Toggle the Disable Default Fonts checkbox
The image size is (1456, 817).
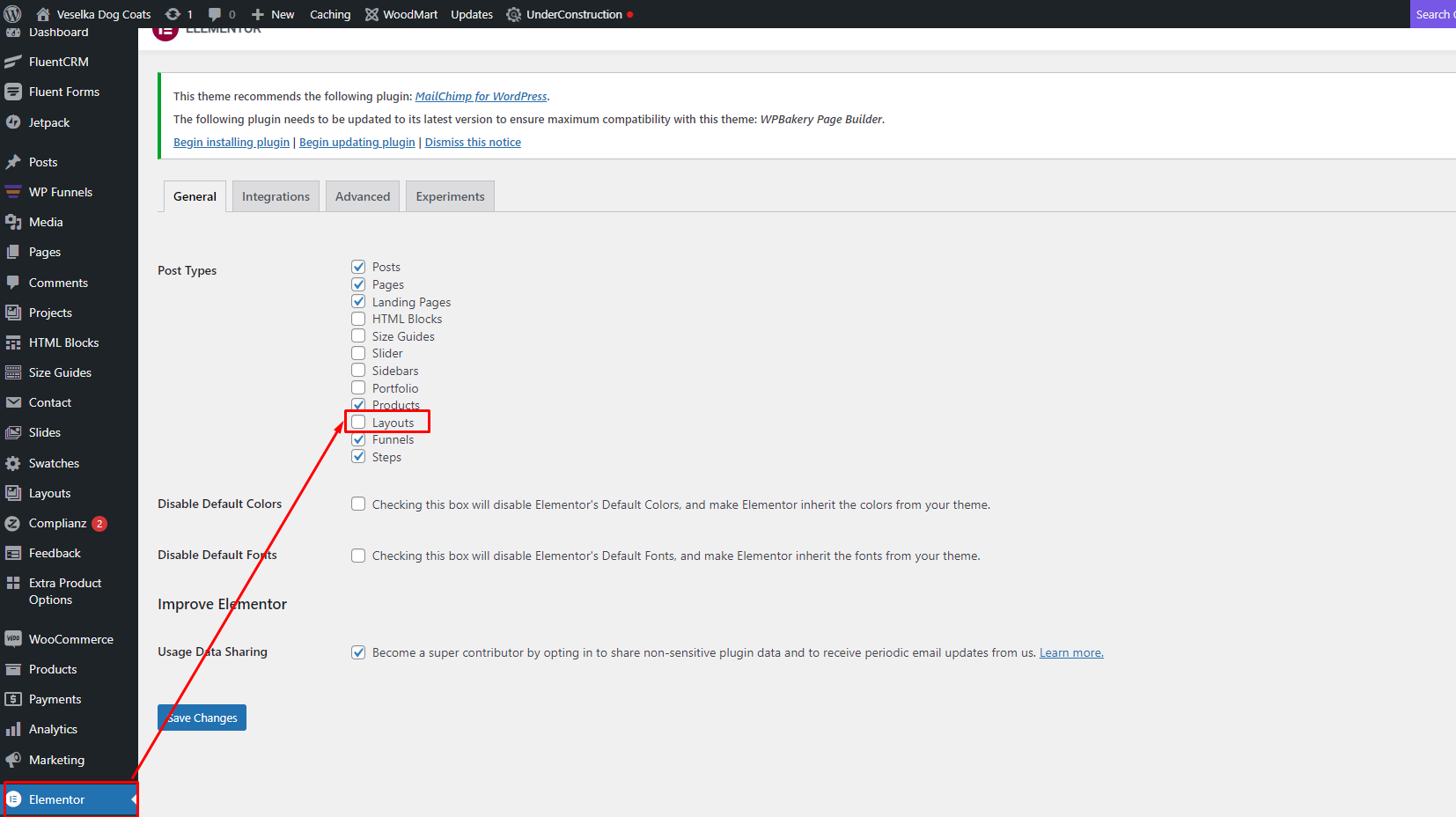tap(358, 556)
